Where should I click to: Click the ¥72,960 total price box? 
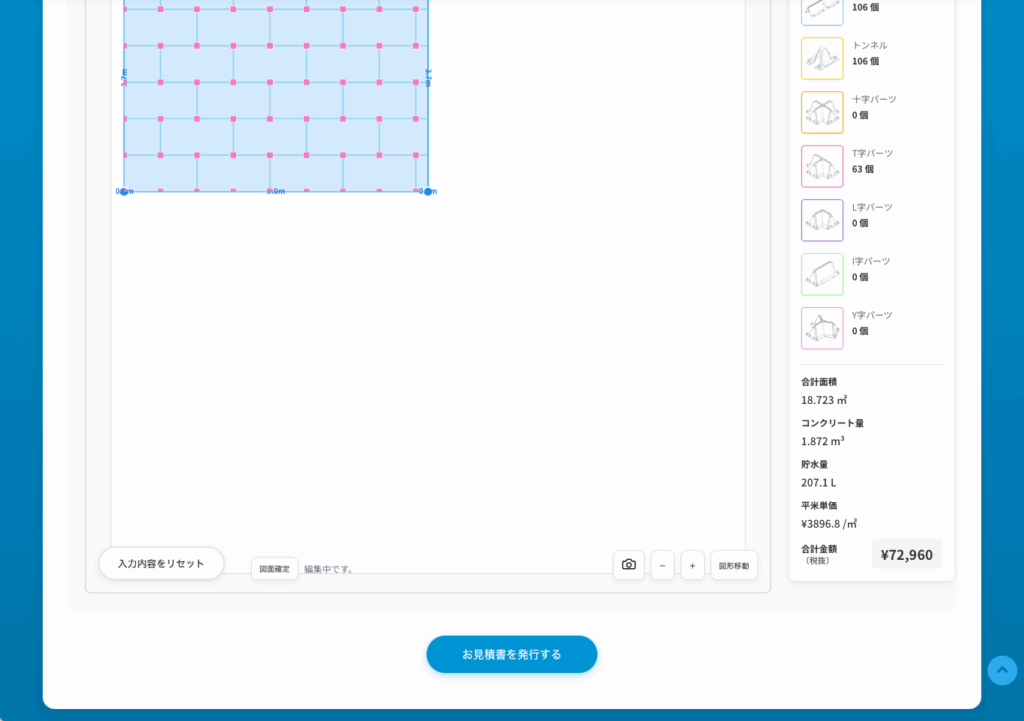click(x=906, y=554)
